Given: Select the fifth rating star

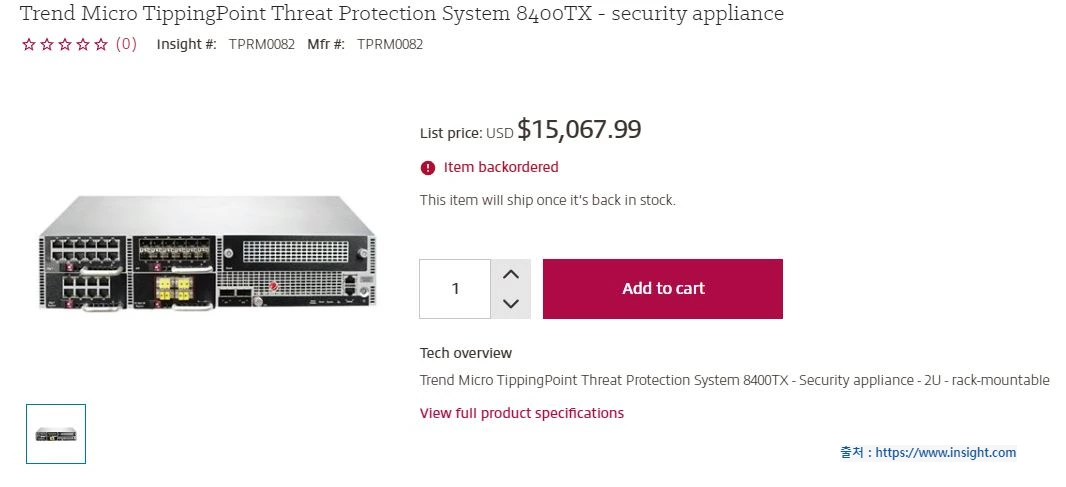Looking at the screenshot, I should (x=100, y=44).
